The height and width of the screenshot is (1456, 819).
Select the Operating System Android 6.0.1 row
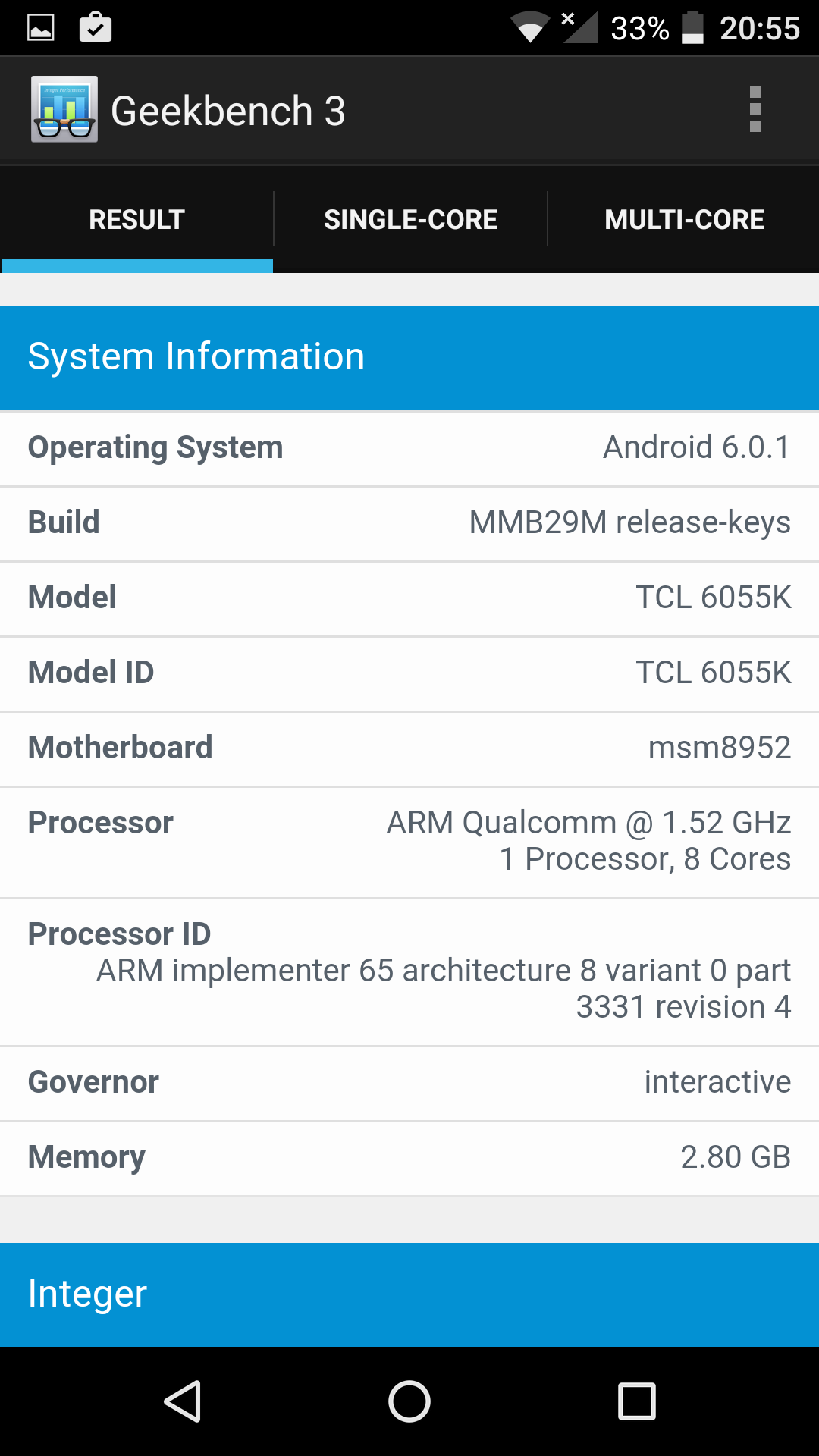[409, 448]
